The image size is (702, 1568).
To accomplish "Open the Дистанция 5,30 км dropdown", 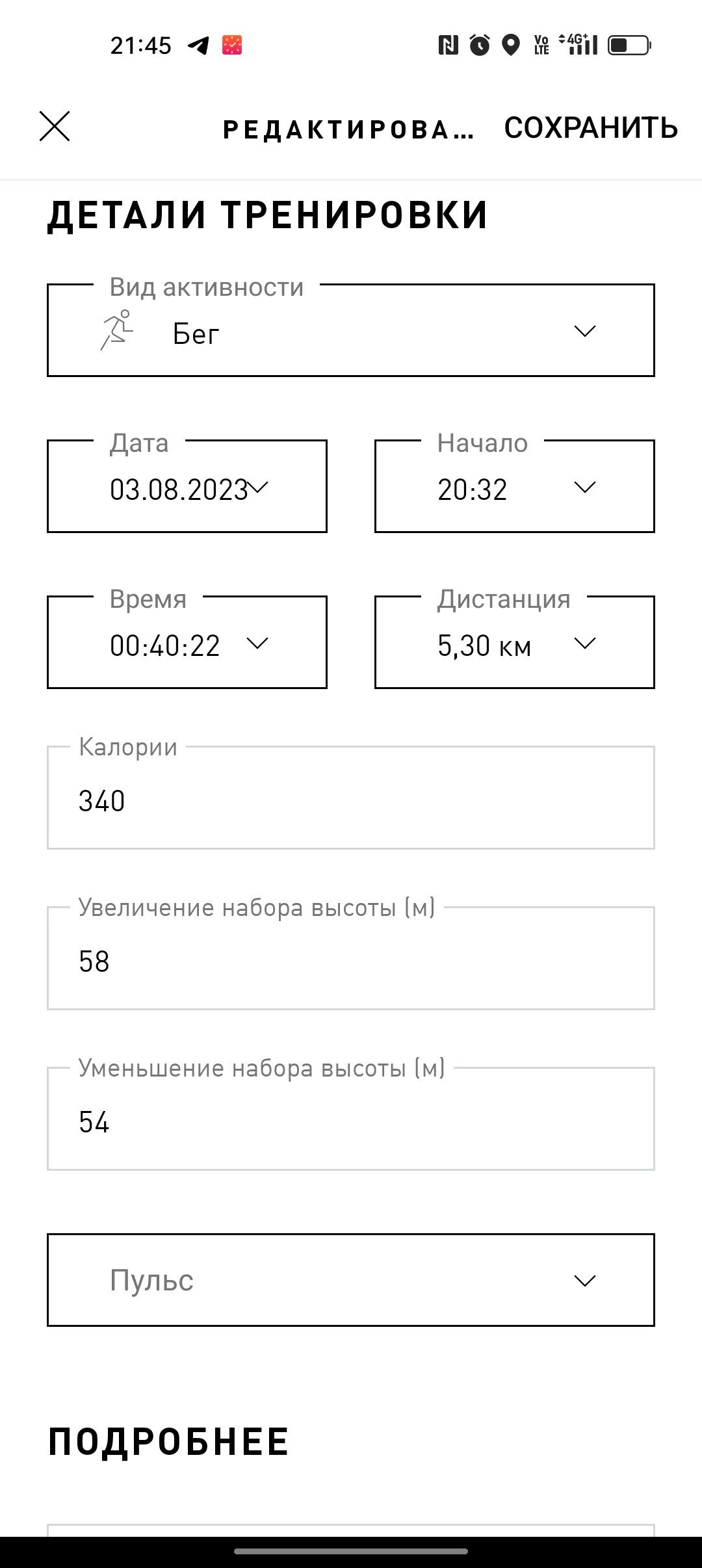I will point(515,642).
